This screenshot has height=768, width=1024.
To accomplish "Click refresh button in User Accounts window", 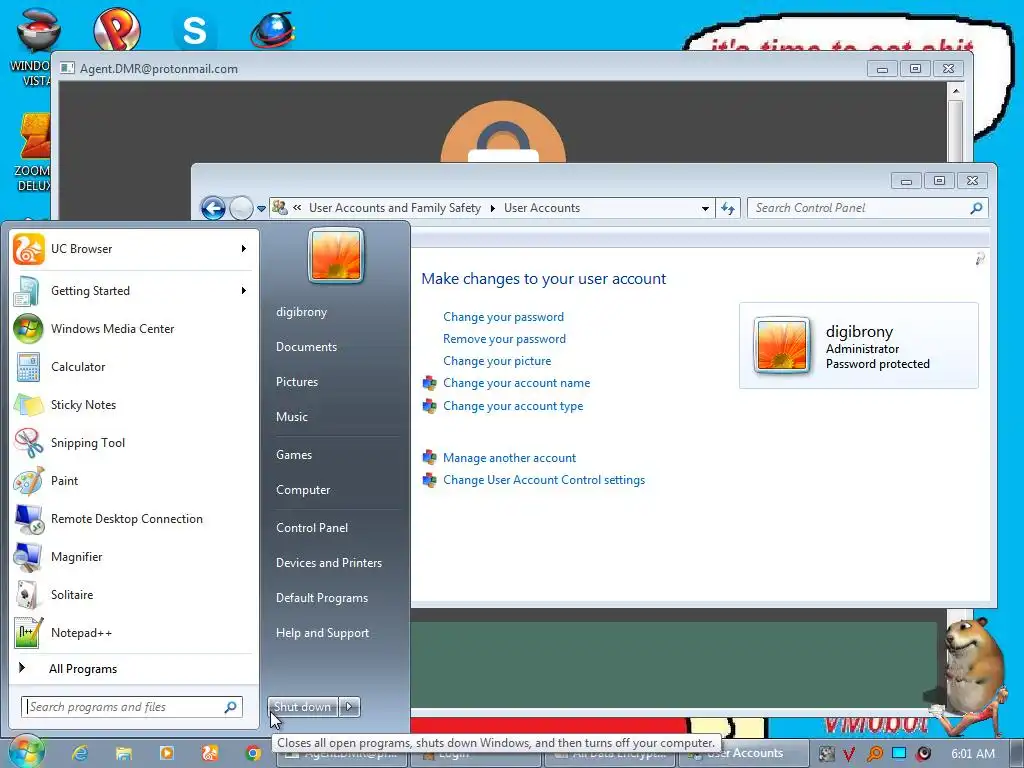I will pos(728,208).
